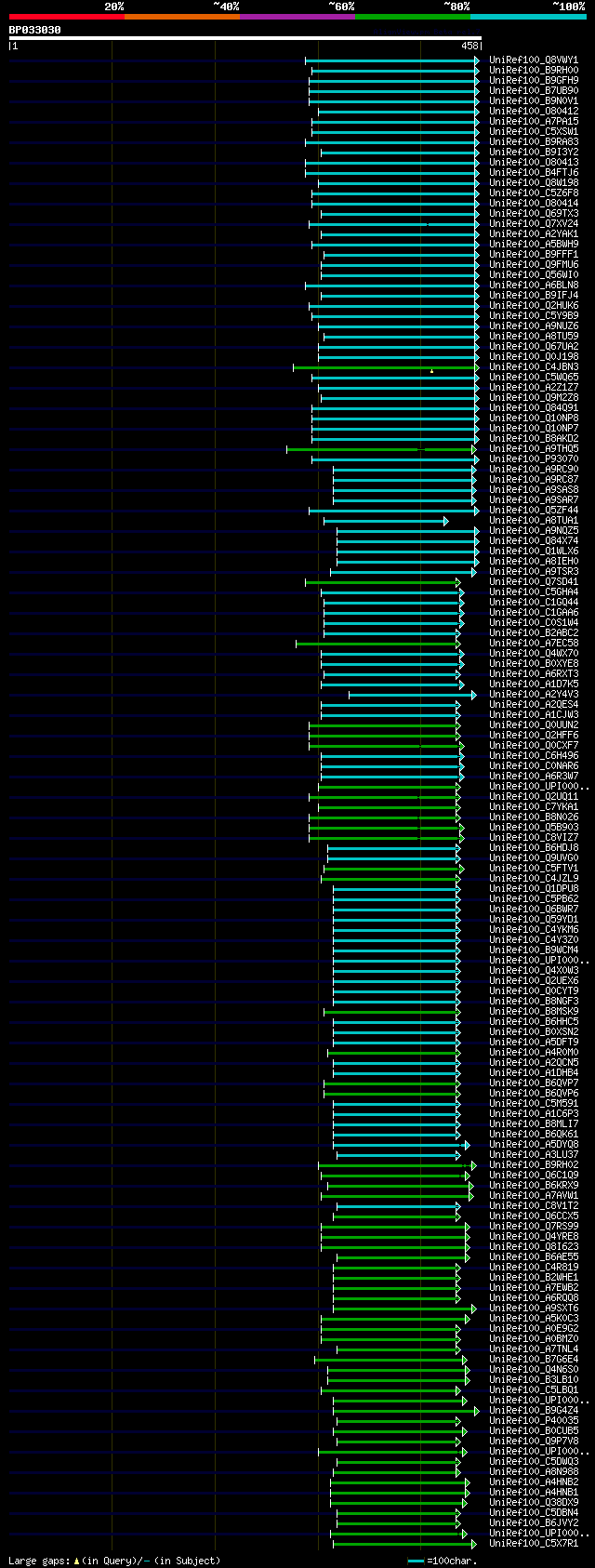This screenshot has height=1568, width=595.
Task: Open the UniRef100_C4JBN3 hit link
Action: tap(534, 367)
